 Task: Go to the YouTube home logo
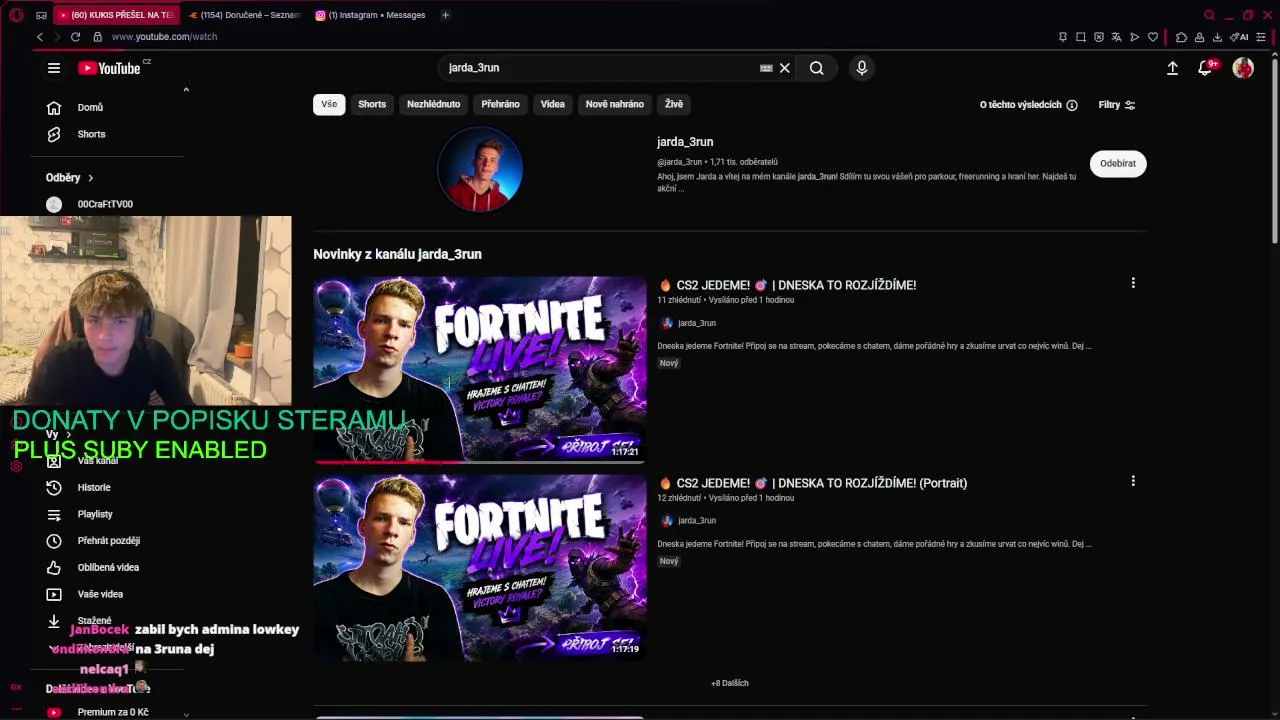coord(110,68)
